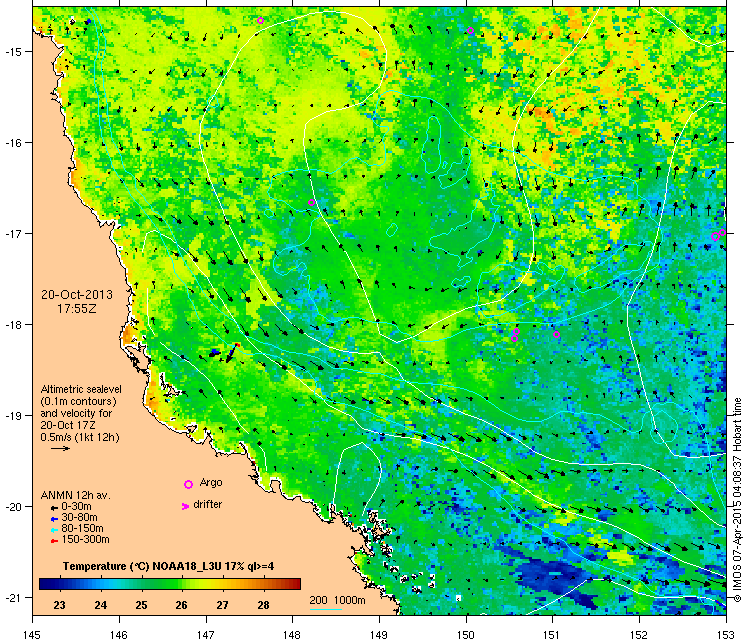
Task: Click the black 0-30m arrow legend symbol
Action: 55,508
